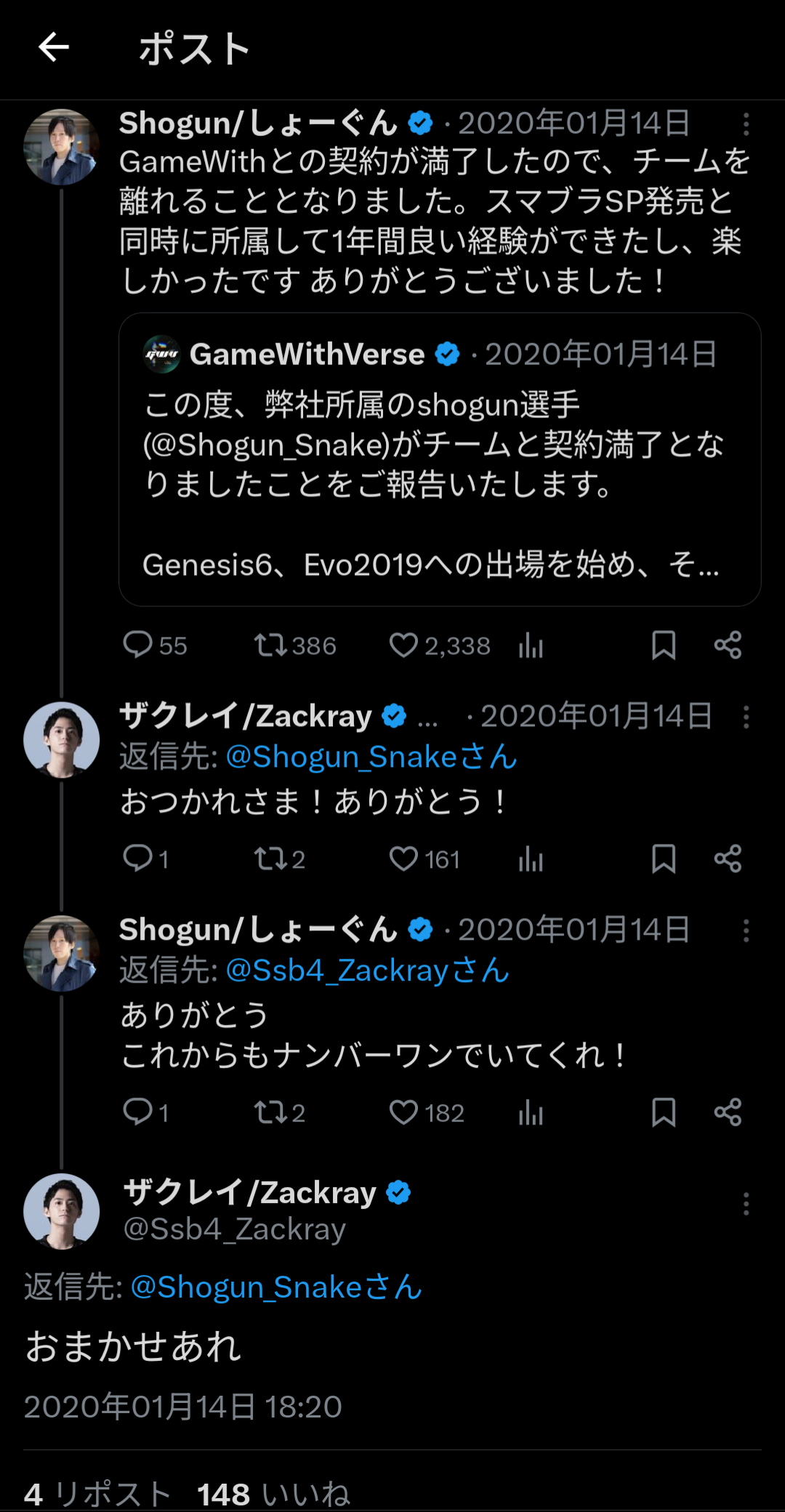View the 4 リポスト list
785x1512 pixels.
click(x=97, y=1495)
